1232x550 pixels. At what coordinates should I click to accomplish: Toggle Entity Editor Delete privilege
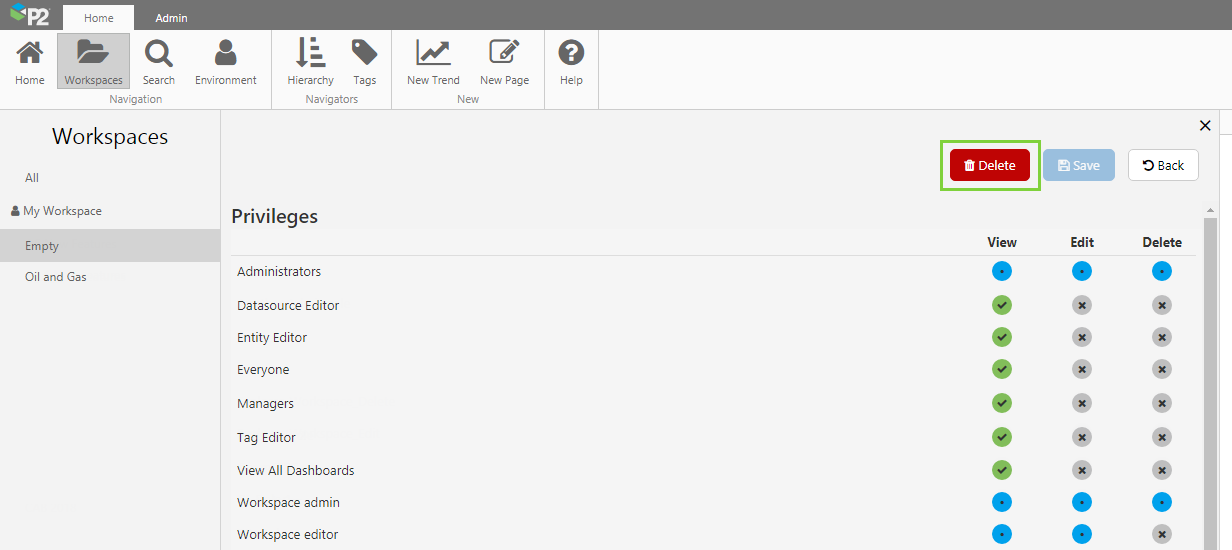[x=1162, y=337]
